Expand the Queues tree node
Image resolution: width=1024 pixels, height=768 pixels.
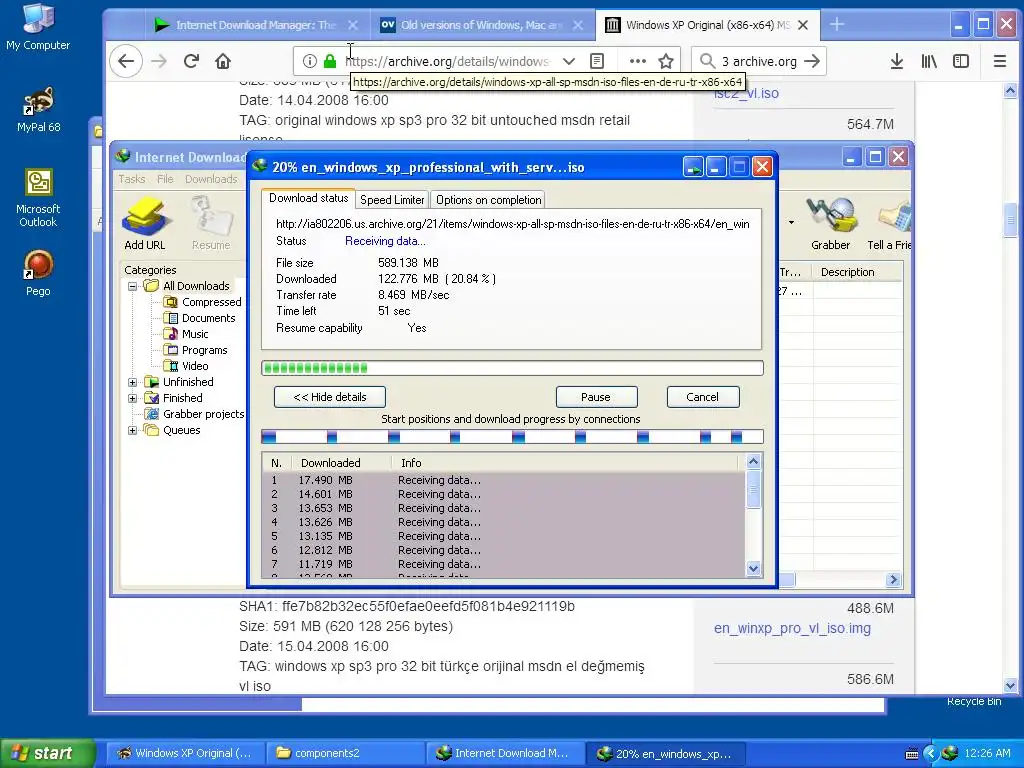[x=133, y=430]
